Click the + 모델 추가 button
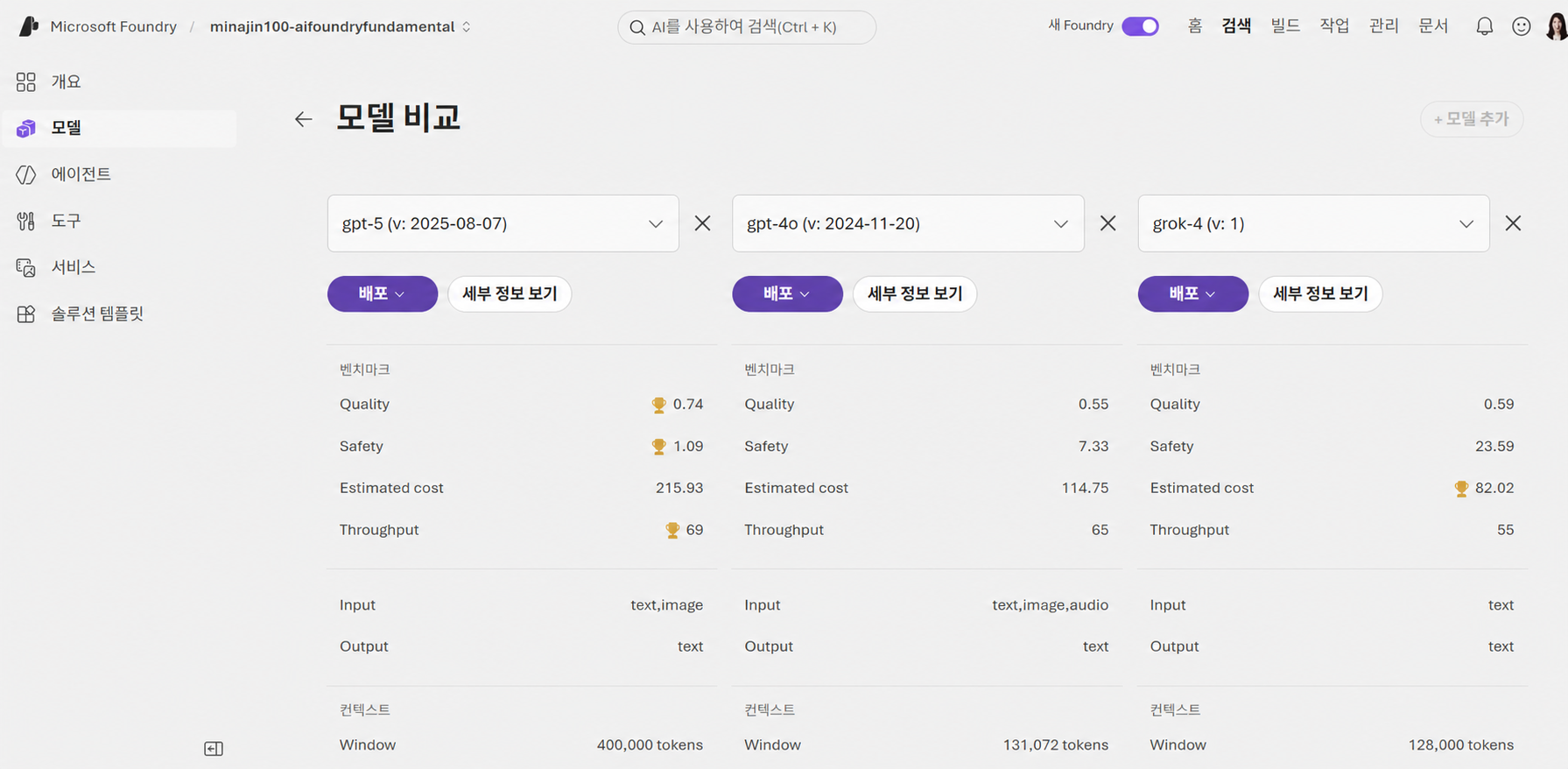Viewport: 1568px width, 769px height. (x=1471, y=119)
